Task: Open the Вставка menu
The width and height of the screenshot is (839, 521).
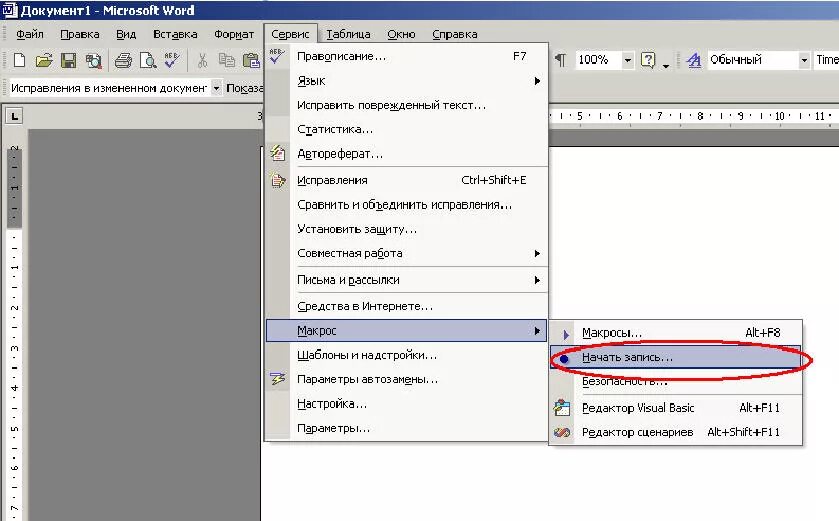Action: tap(175, 34)
